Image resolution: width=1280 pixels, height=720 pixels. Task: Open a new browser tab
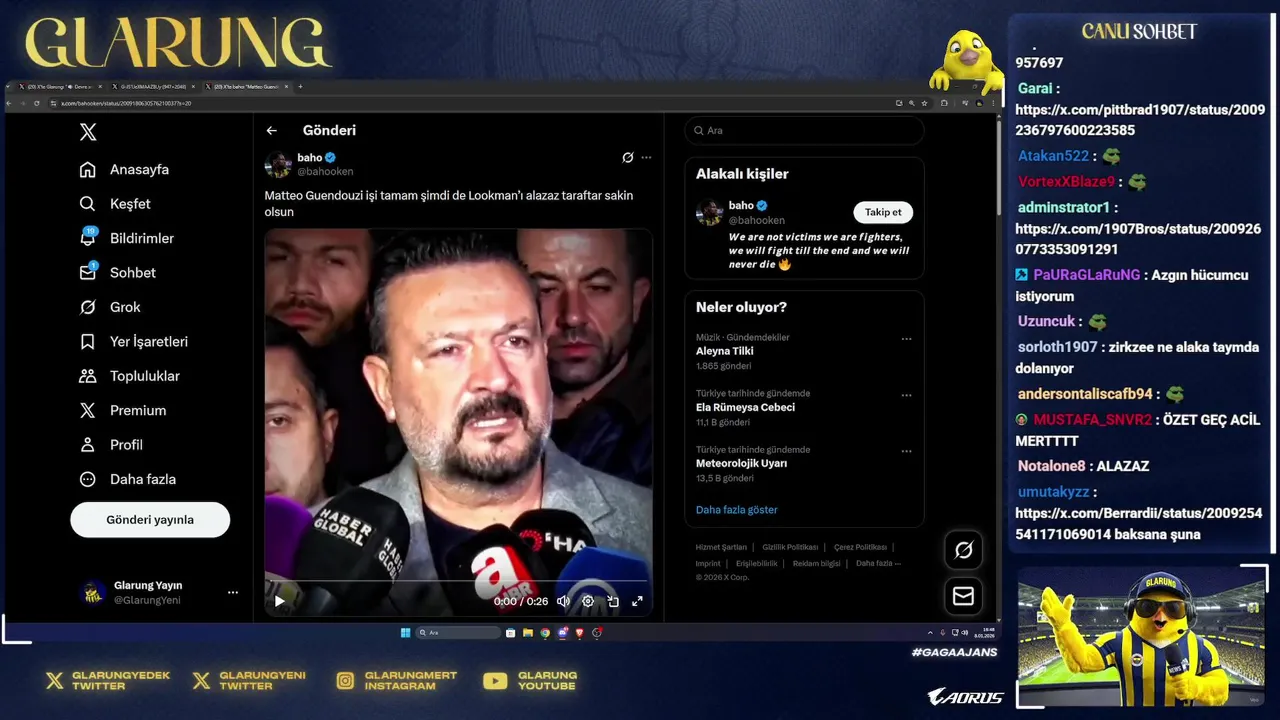coord(300,87)
